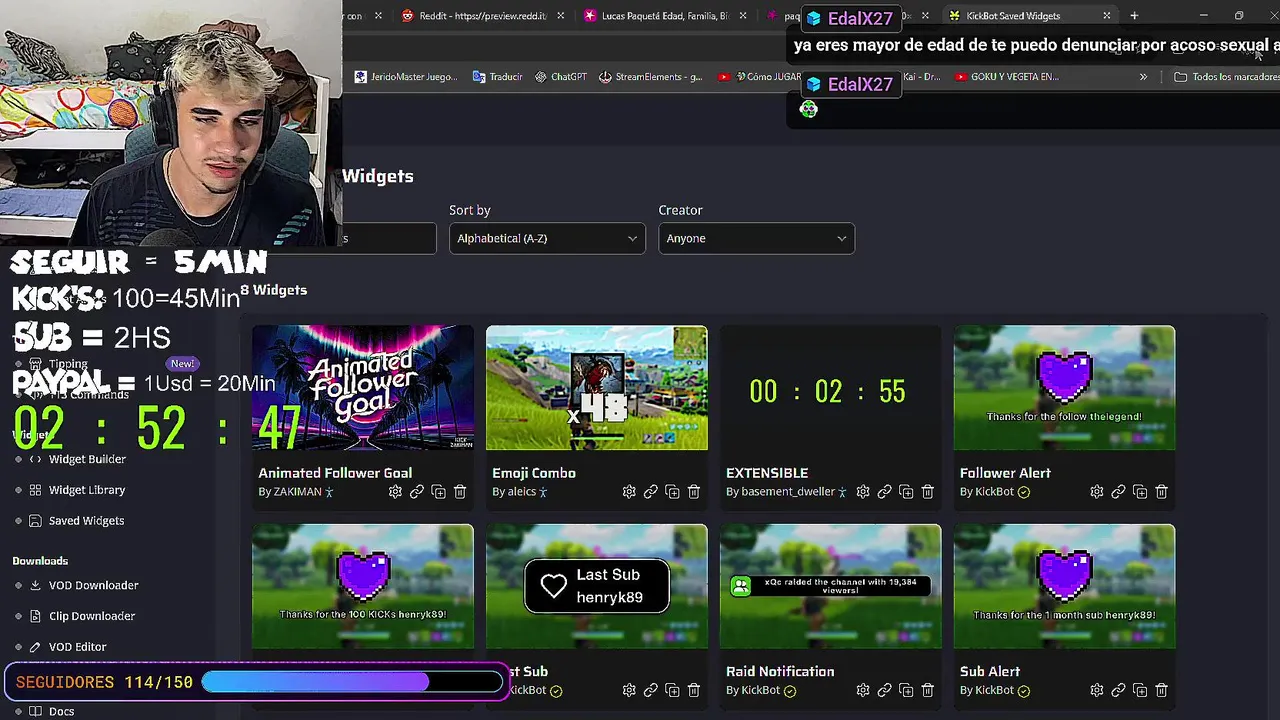The image size is (1280, 720).
Task: Duplicate the Follower Alert widget
Action: pyautogui.click(x=1140, y=492)
